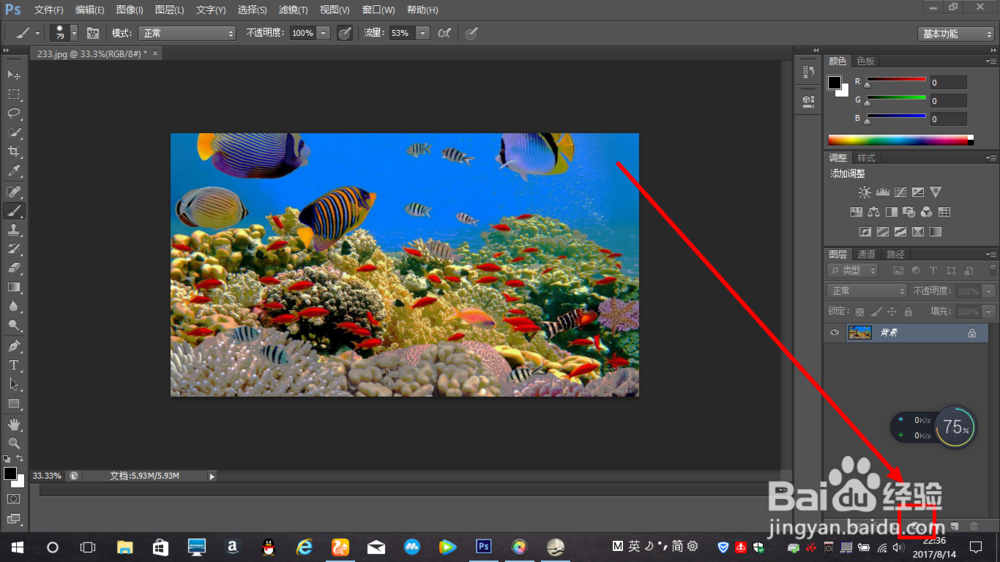Select the History Brush tool
The height and width of the screenshot is (562, 1000).
(13, 249)
